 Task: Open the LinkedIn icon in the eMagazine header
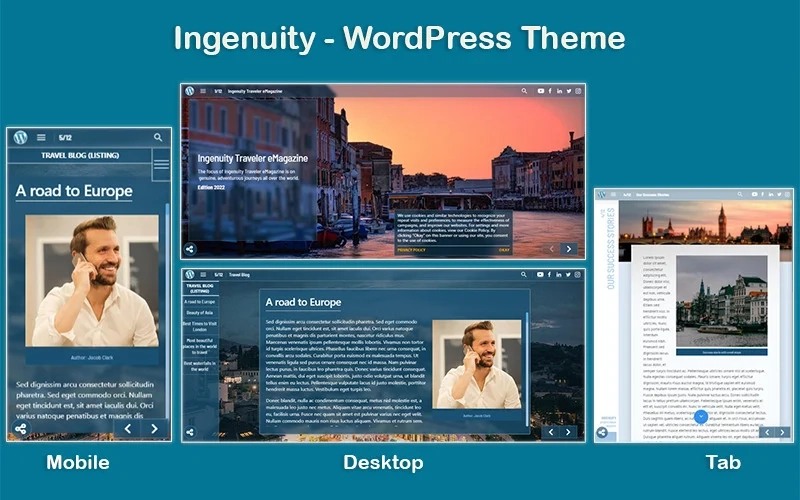click(560, 91)
